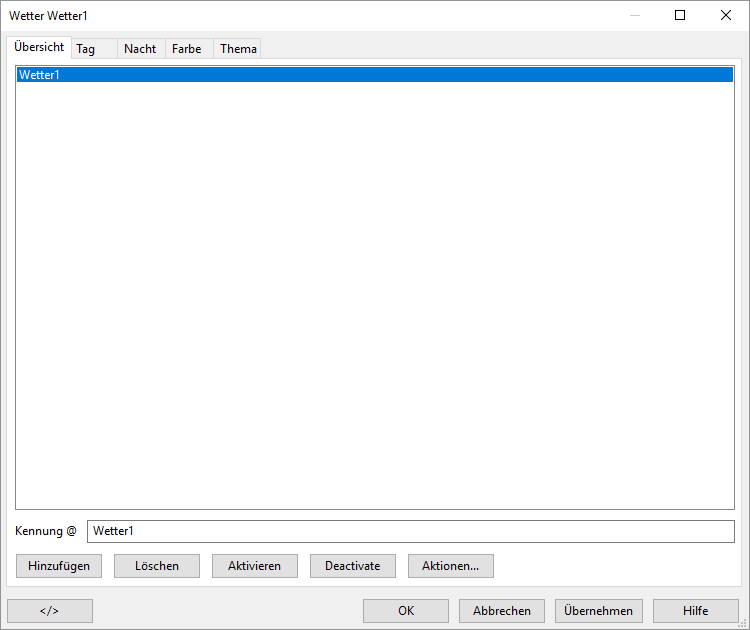Switch to the Farbe tab
This screenshot has width=750, height=630.
187,49
